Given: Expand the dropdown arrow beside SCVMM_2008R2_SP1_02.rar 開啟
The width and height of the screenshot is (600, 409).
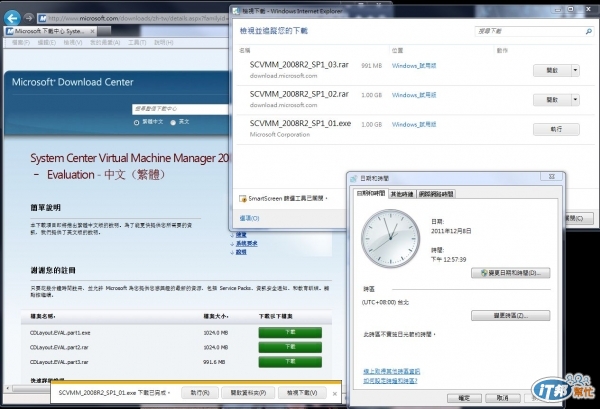Looking at the screenshot, I should tap(575, 100).
